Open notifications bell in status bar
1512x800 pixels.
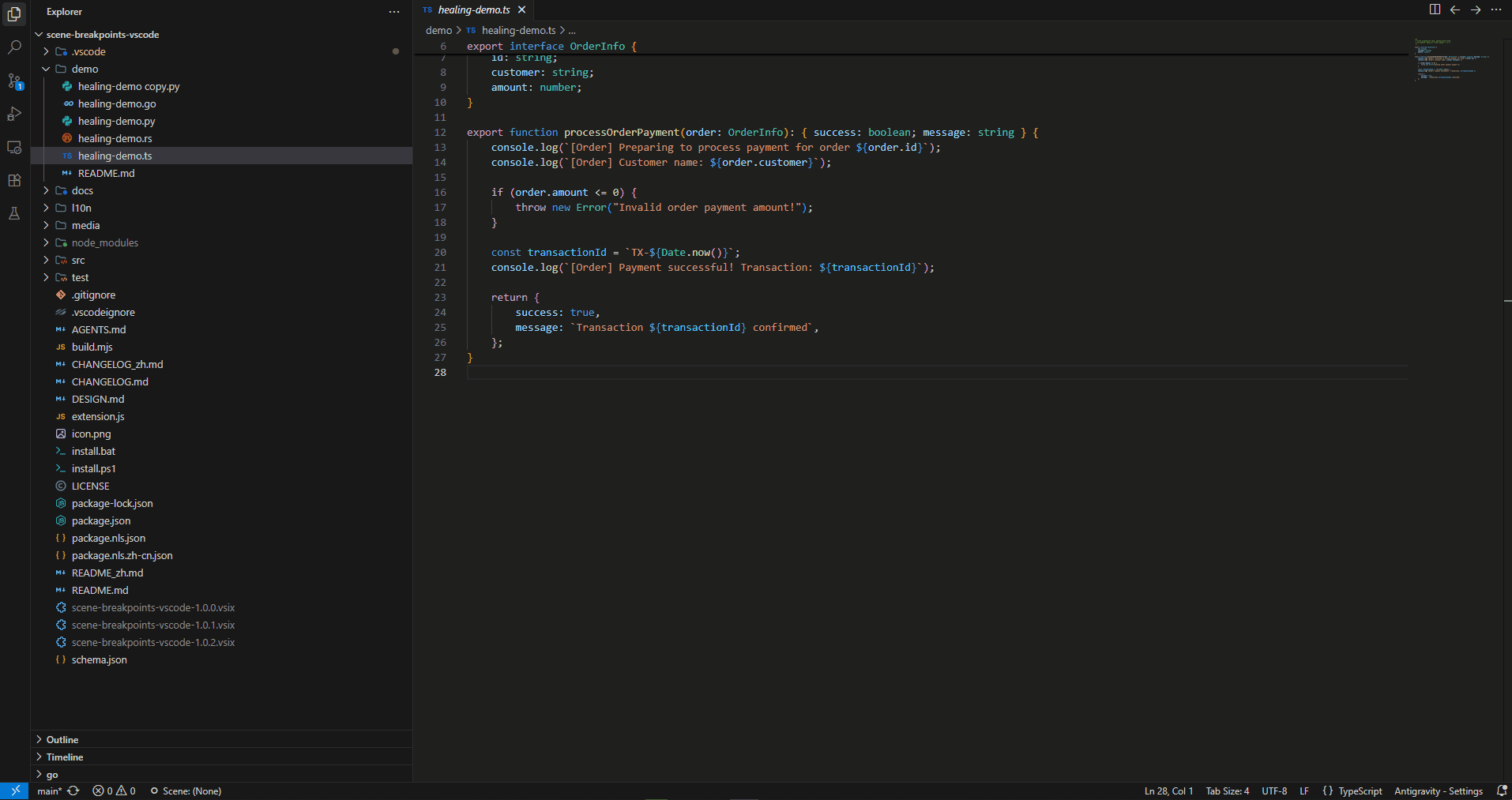tap(1502, 791)
